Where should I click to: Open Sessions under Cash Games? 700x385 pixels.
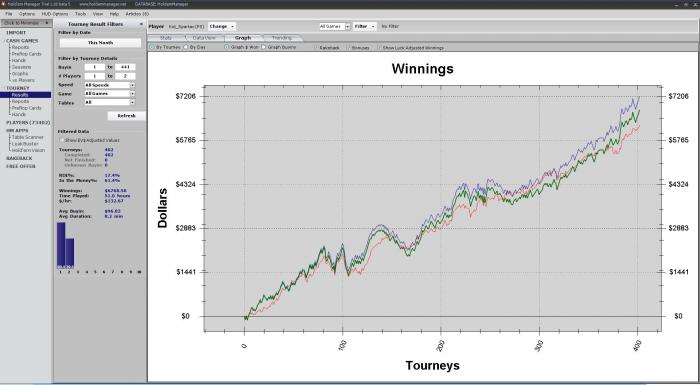[21, 67]
